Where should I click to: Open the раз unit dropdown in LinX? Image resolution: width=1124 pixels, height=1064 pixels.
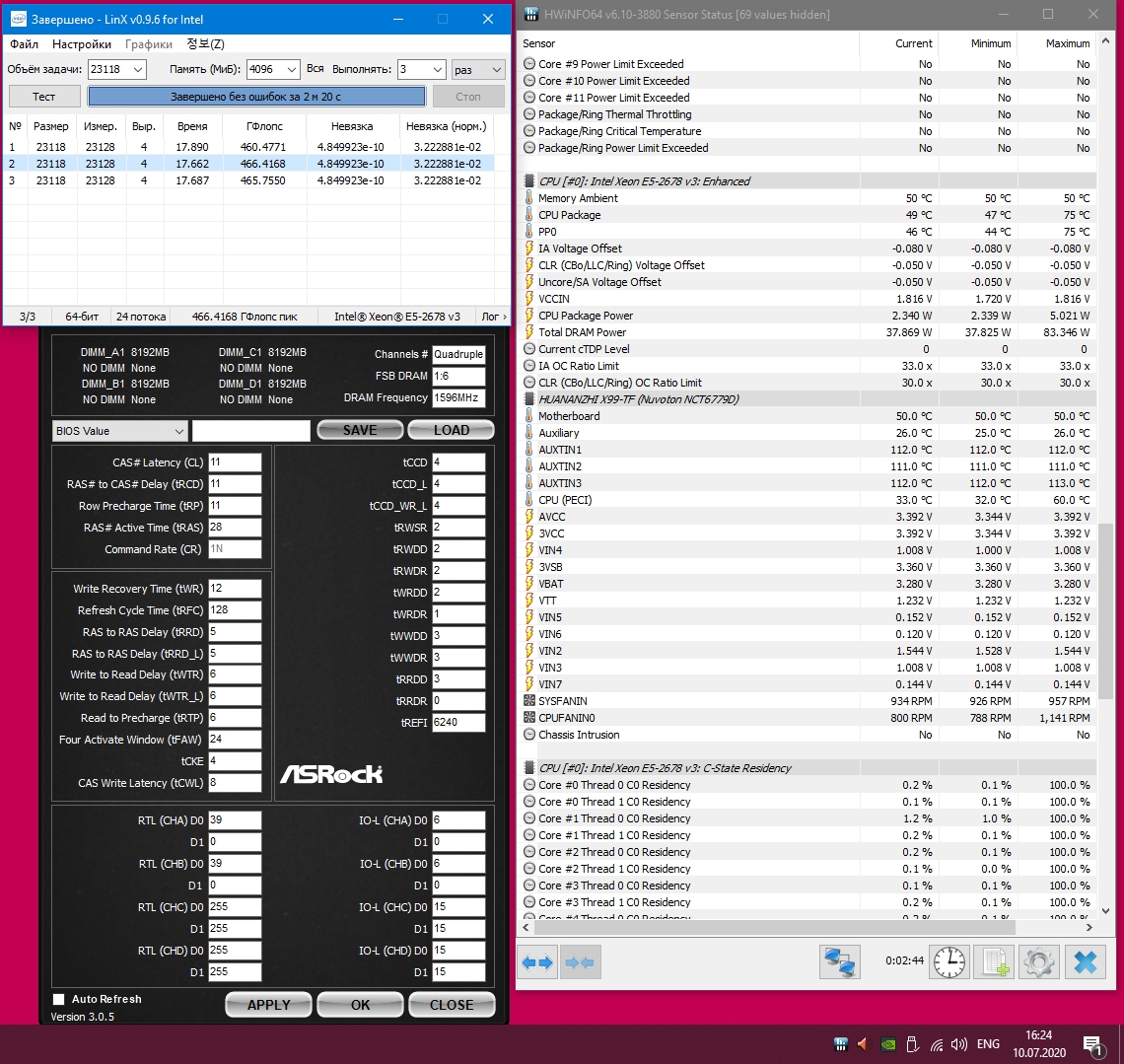click(478, 70)
